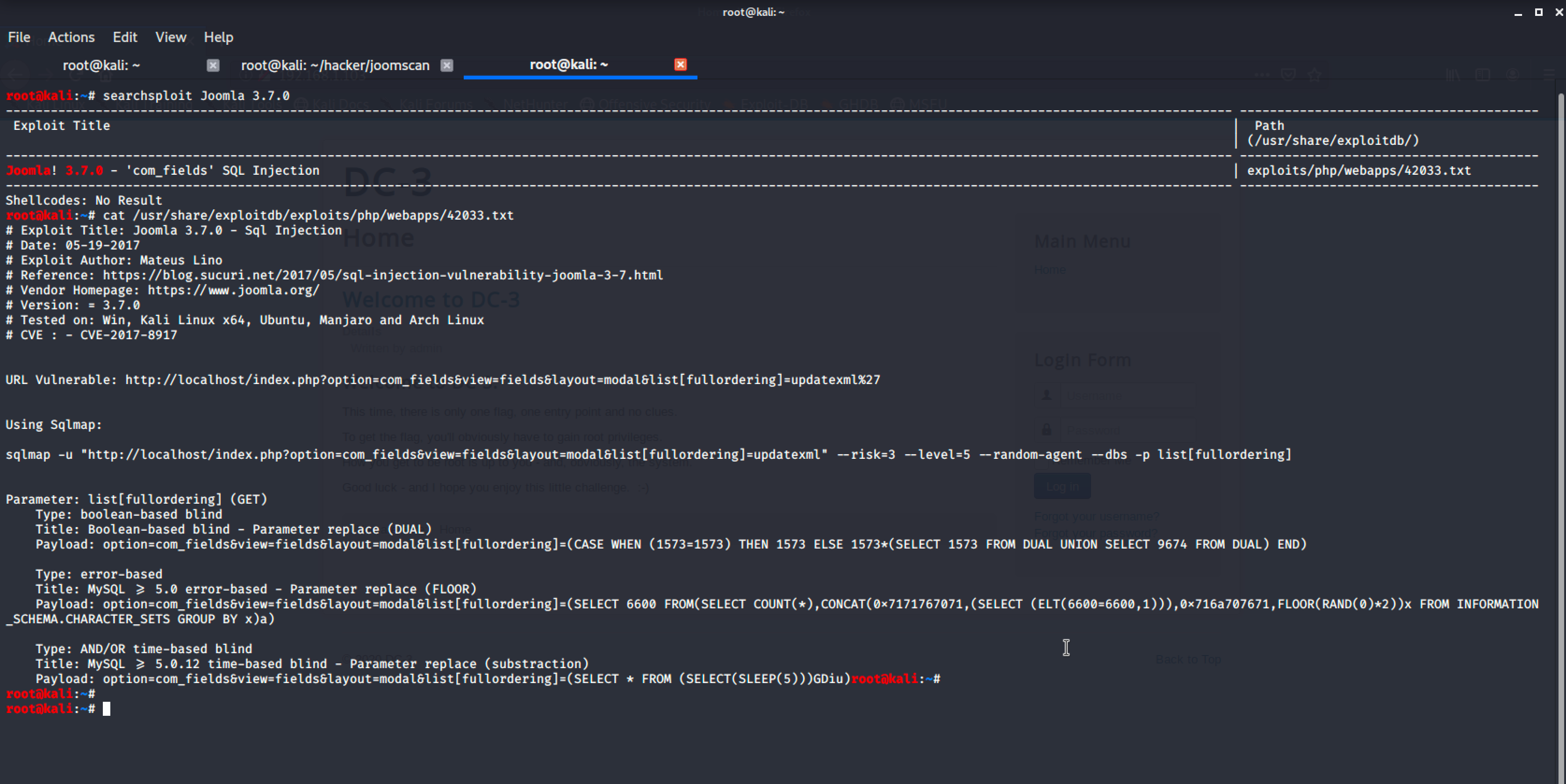Open the Actions menu
The height and width of the screenshot is (784, 1566).
(71, 37)
